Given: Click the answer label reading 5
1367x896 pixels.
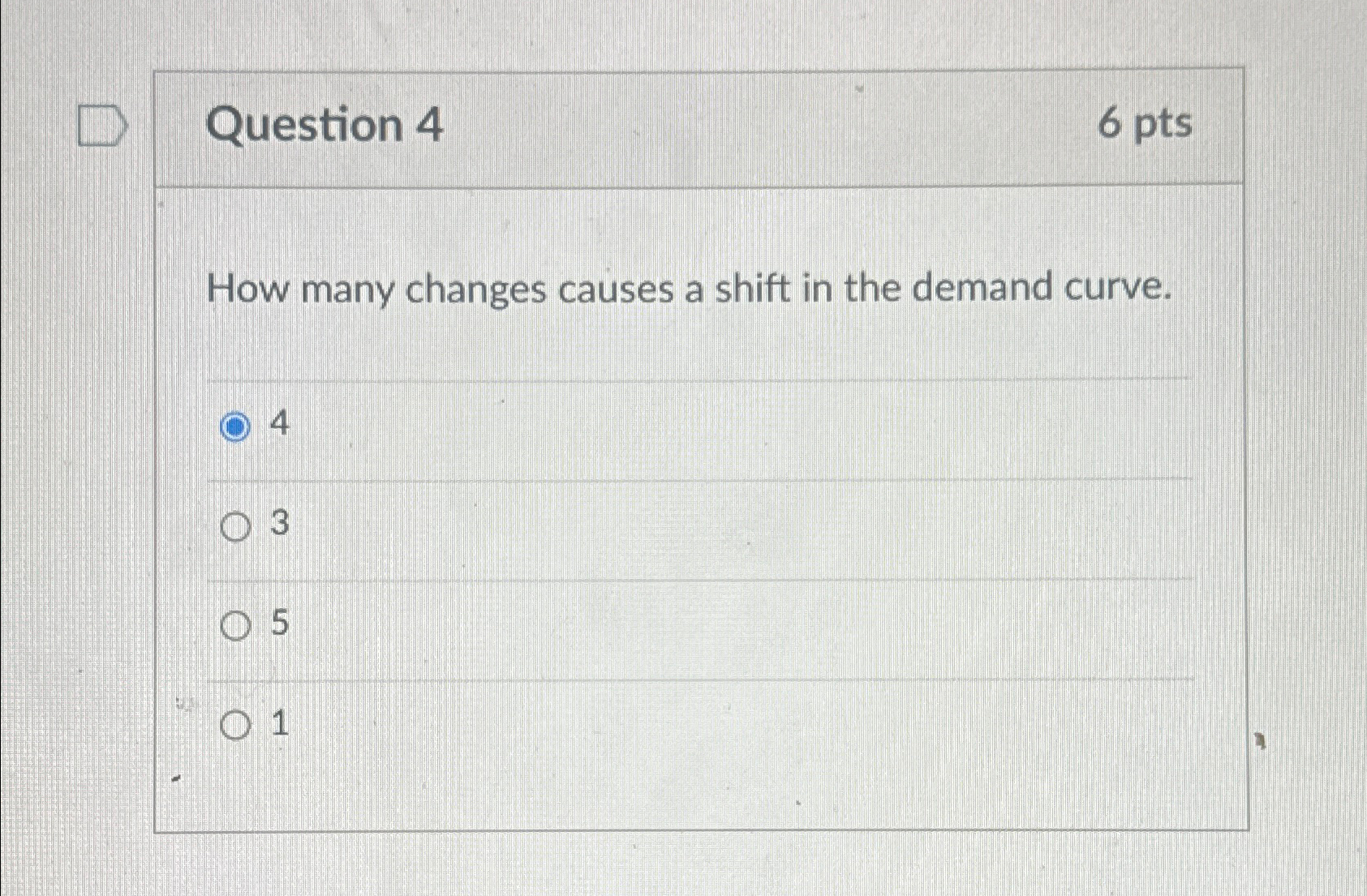Looking at the screenshot, I should (x=279, y=624).
